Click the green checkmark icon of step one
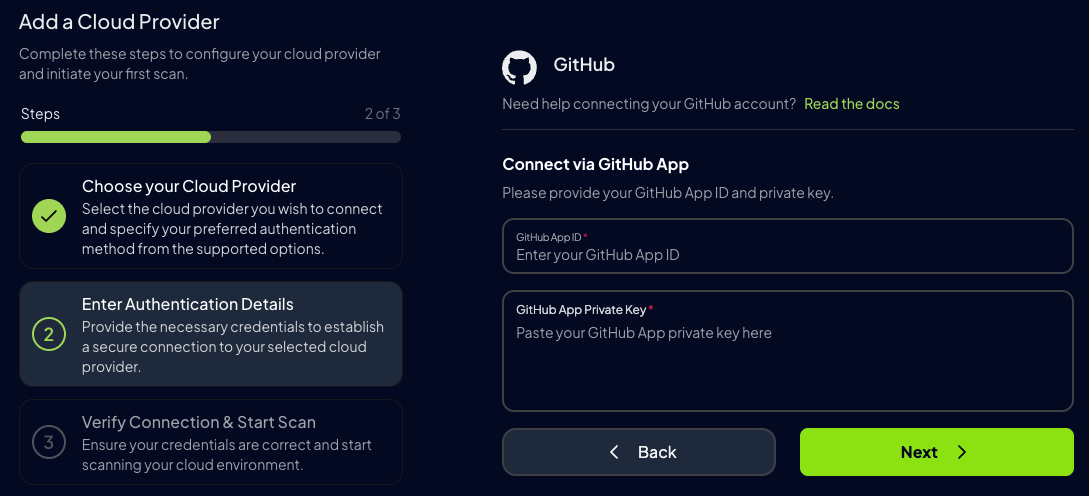1089x496 pixels. click(49, 216)
